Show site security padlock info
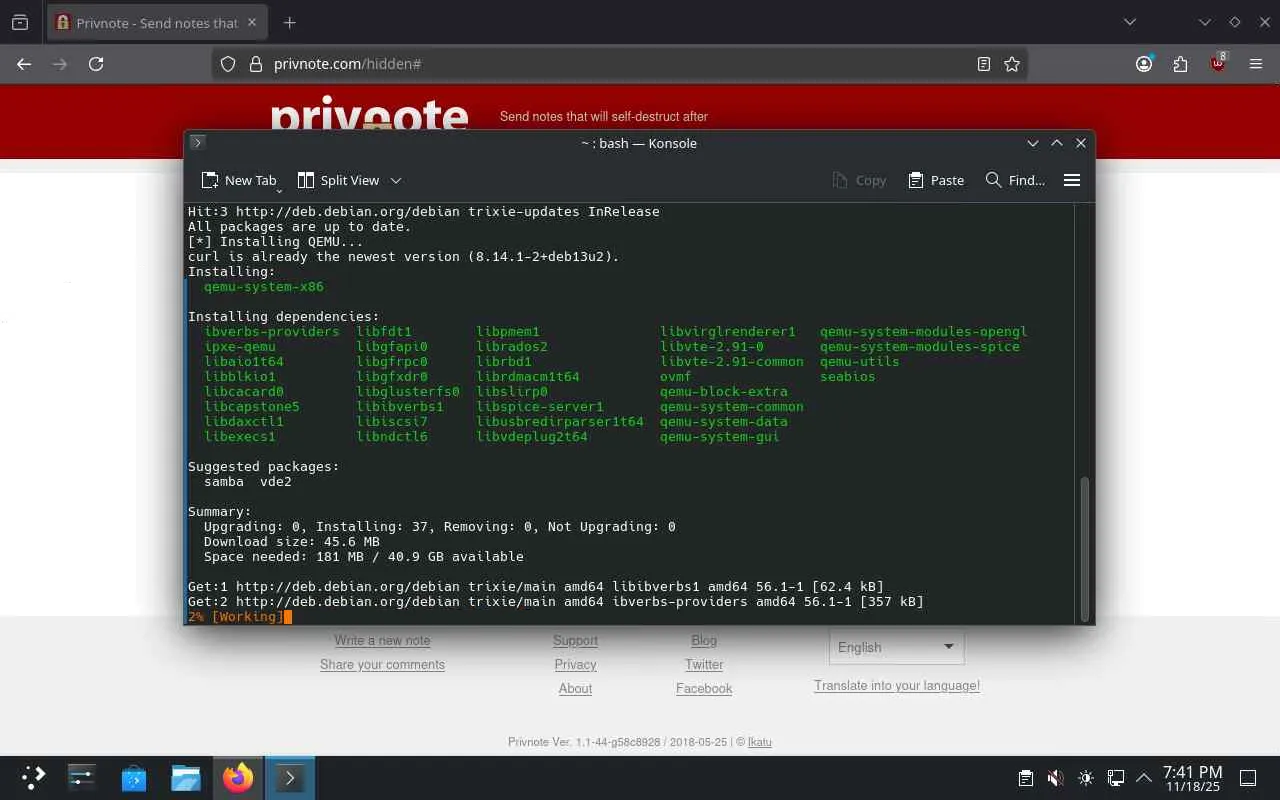Image resolution: width=1280 pixels, height=800 pixels. tap(254, 64)
